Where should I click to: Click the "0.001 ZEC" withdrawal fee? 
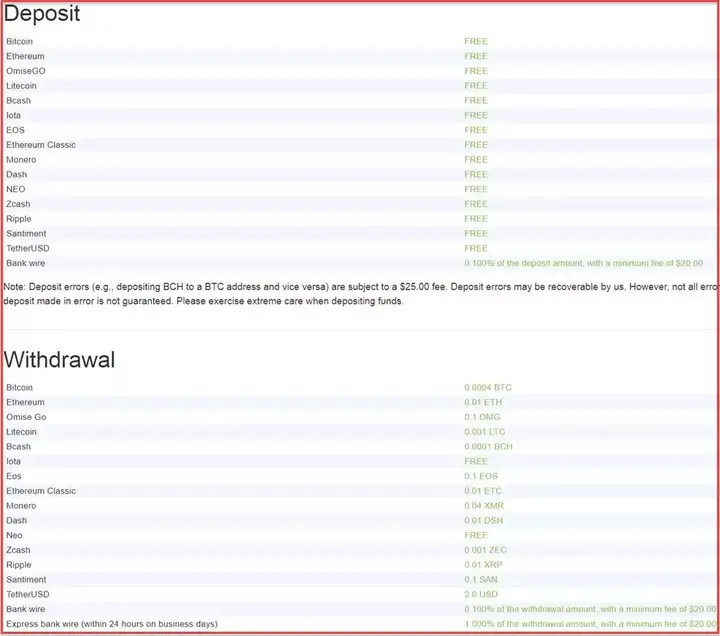click(485, 550)
